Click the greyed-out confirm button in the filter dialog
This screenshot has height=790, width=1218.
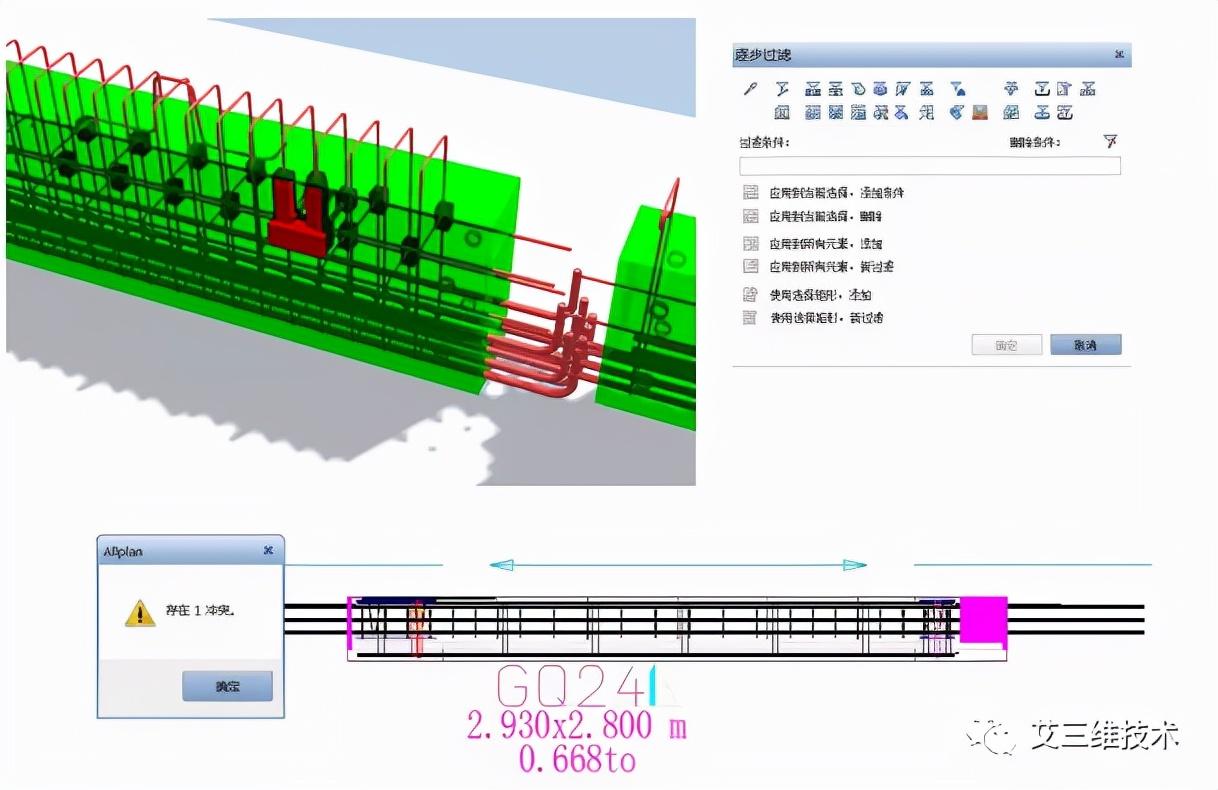click(x=1007, y=345)
